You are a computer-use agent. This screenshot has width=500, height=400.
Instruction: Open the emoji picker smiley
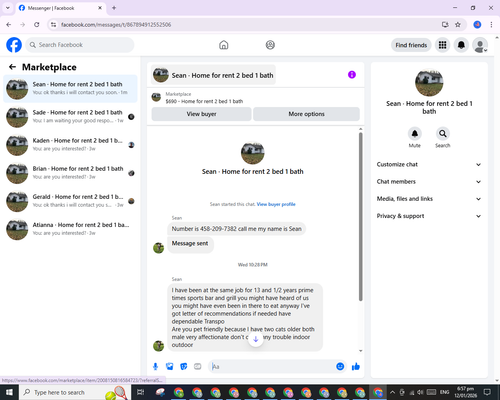coord(340,367)
